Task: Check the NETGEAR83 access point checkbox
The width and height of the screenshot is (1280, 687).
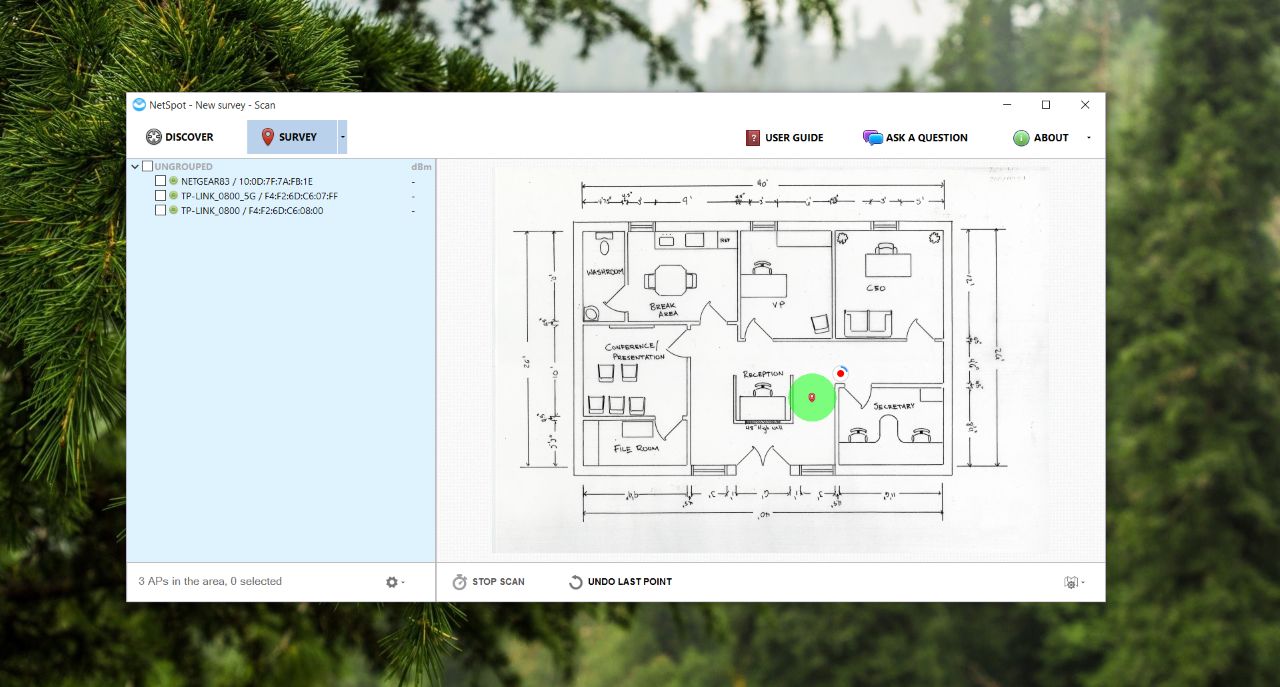Action: [160, 181]
